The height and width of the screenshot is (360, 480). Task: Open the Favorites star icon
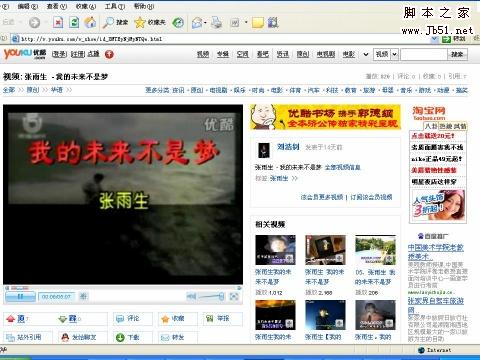(140, 23)
